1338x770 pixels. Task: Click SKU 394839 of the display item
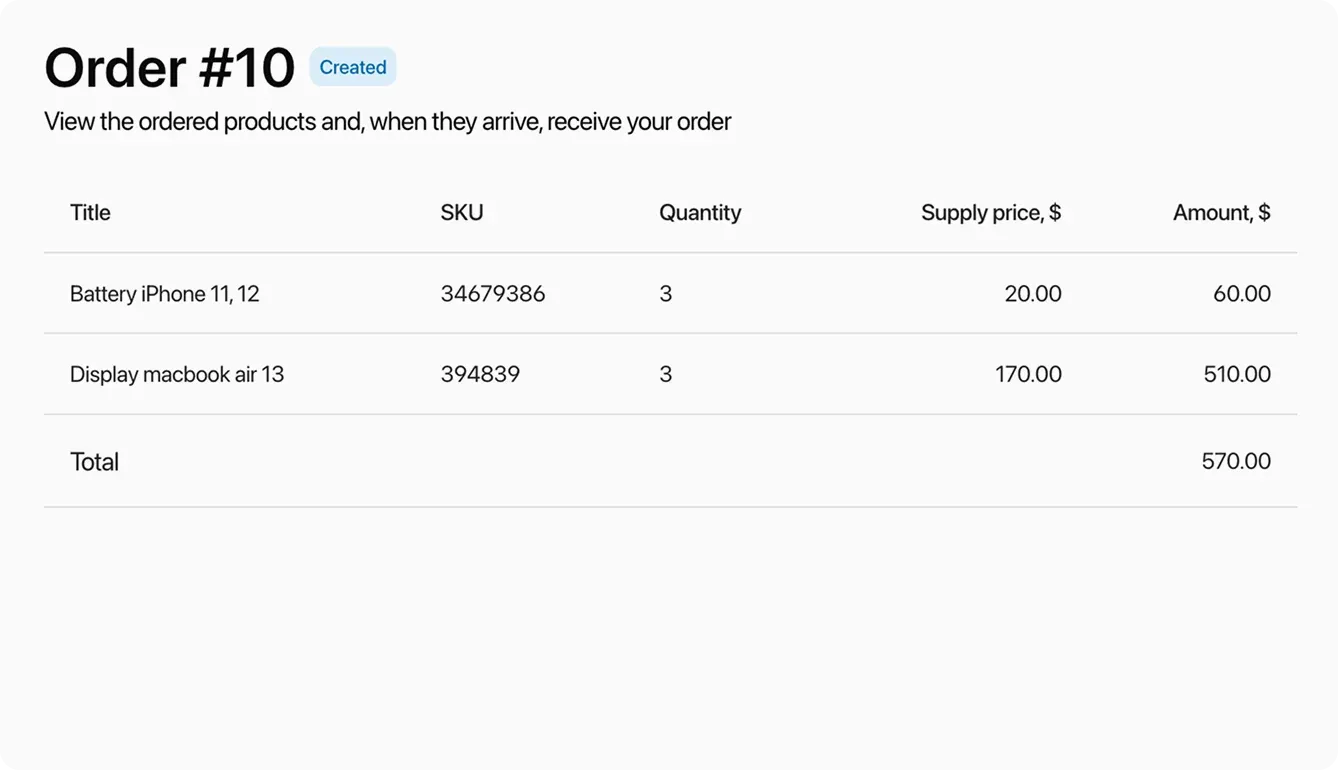480,374
